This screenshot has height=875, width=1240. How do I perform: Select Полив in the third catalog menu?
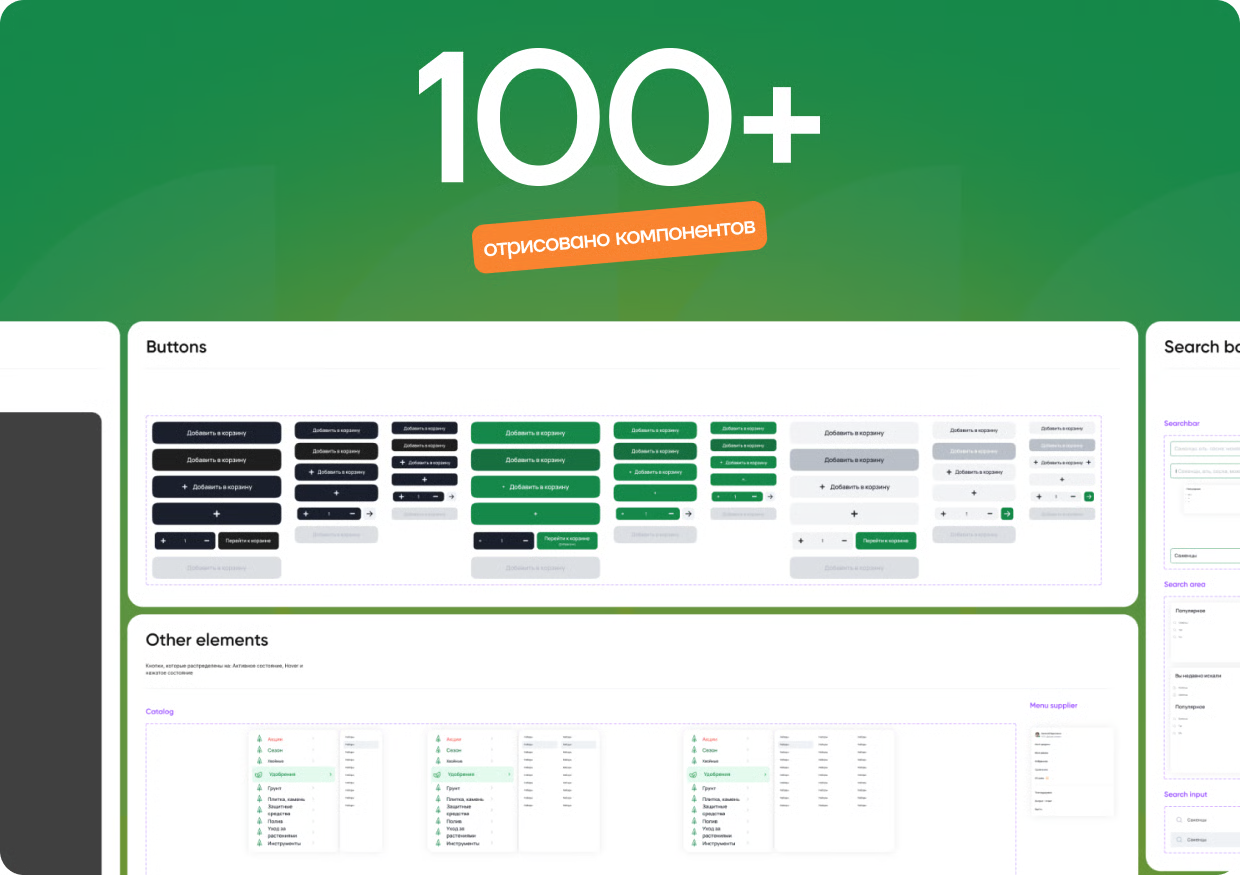point(709,821)
